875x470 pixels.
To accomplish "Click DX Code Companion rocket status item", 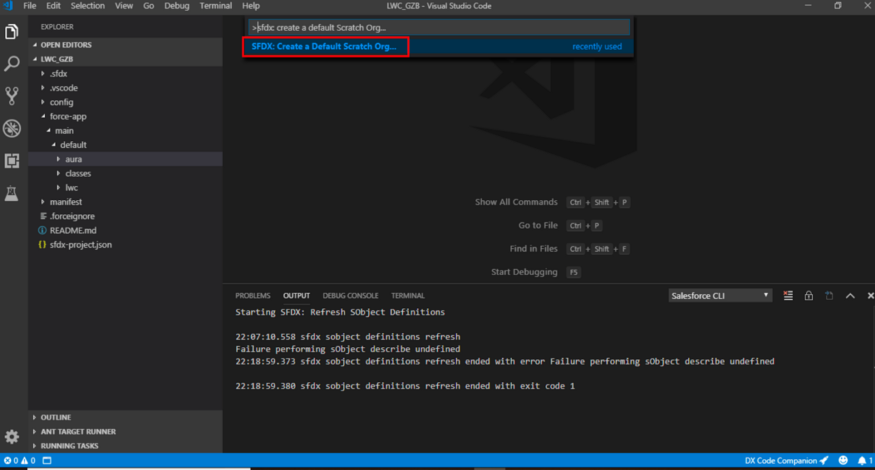I will tap(786, 461).
